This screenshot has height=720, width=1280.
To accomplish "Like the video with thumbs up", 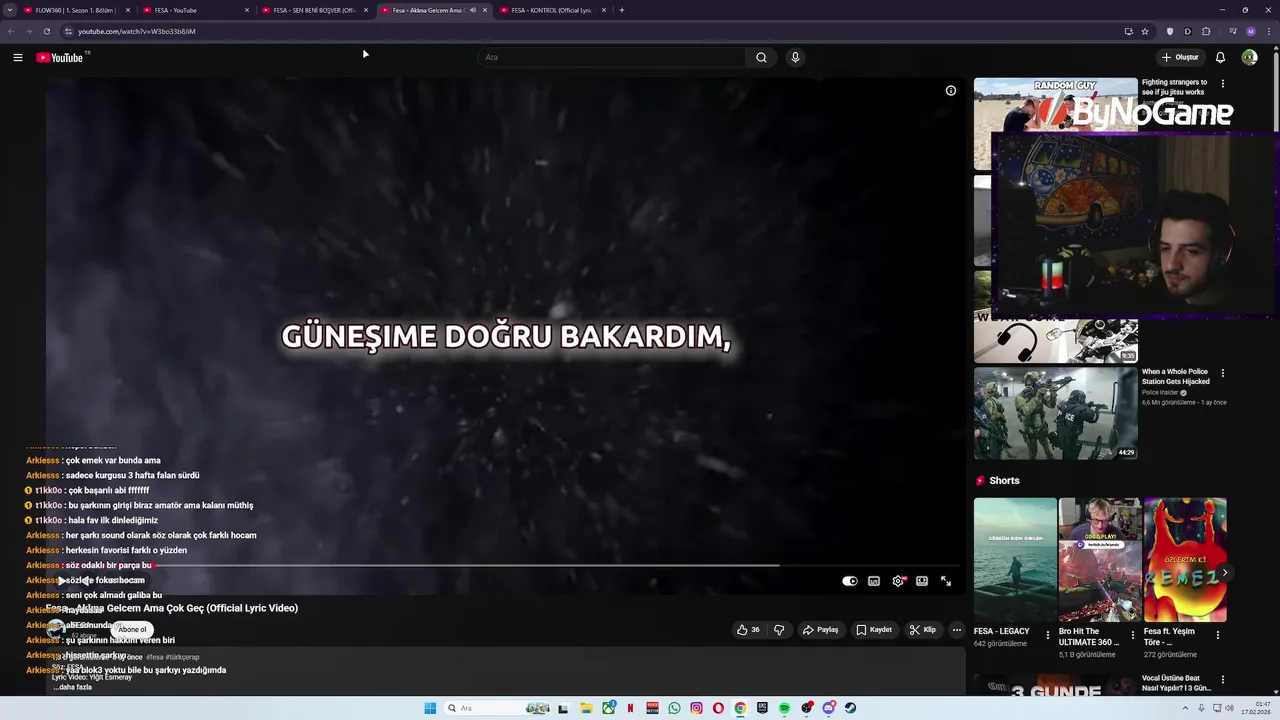I will (x=748, y=630).
